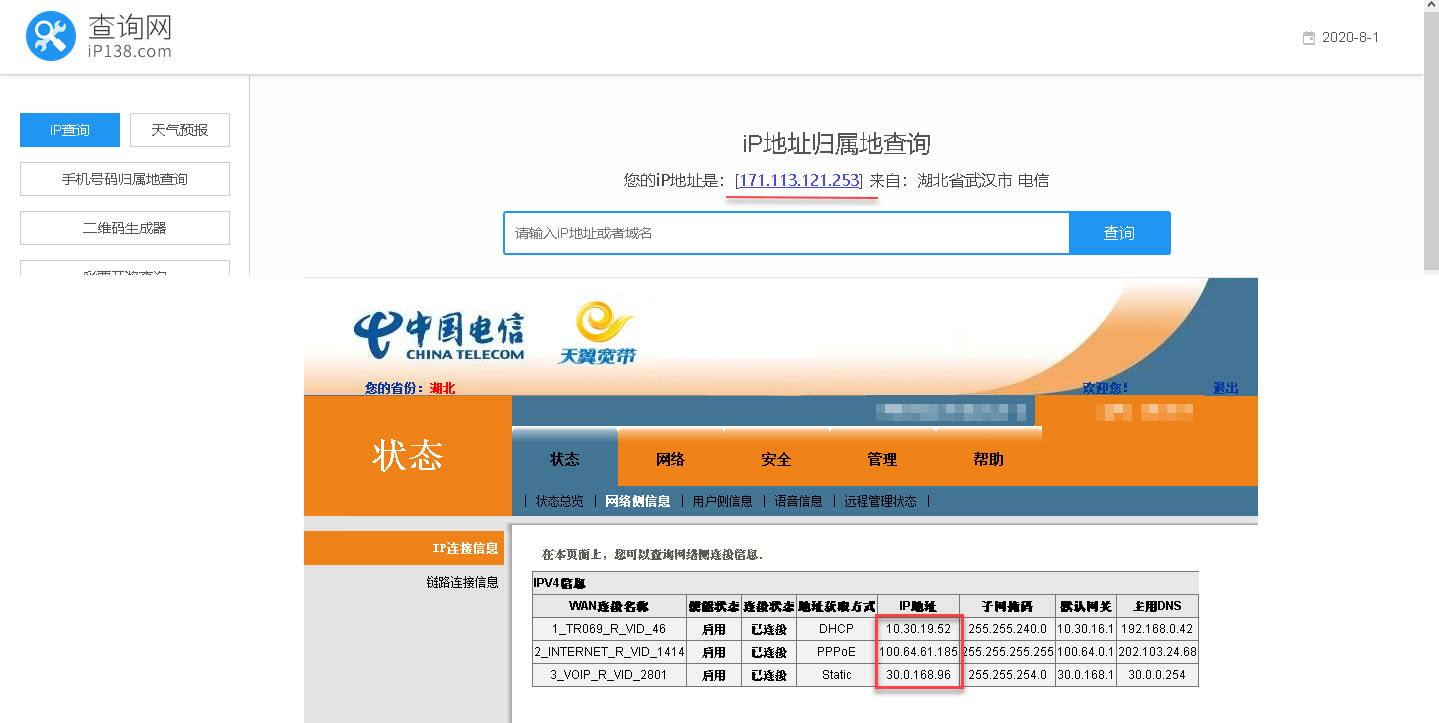Click the DNS value 202.103.24.68
This screenshot has width=1439, height=723.
coord(1159,652)
